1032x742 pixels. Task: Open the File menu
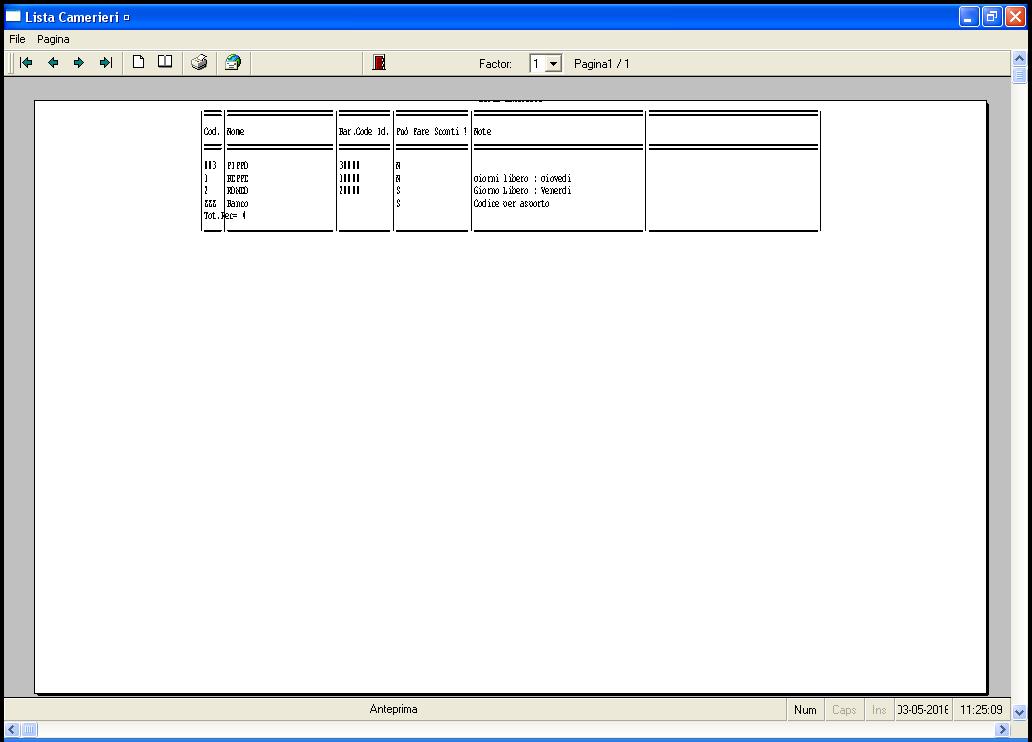(x=17, y=39)
